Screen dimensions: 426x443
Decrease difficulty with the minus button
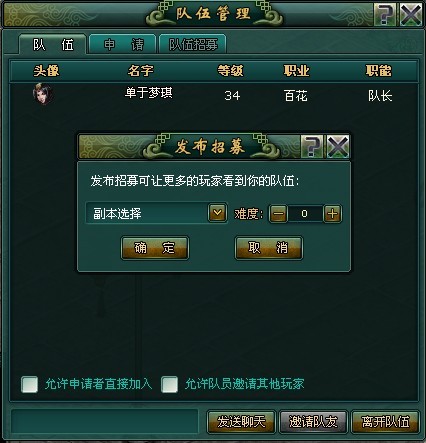coord(278,214)
